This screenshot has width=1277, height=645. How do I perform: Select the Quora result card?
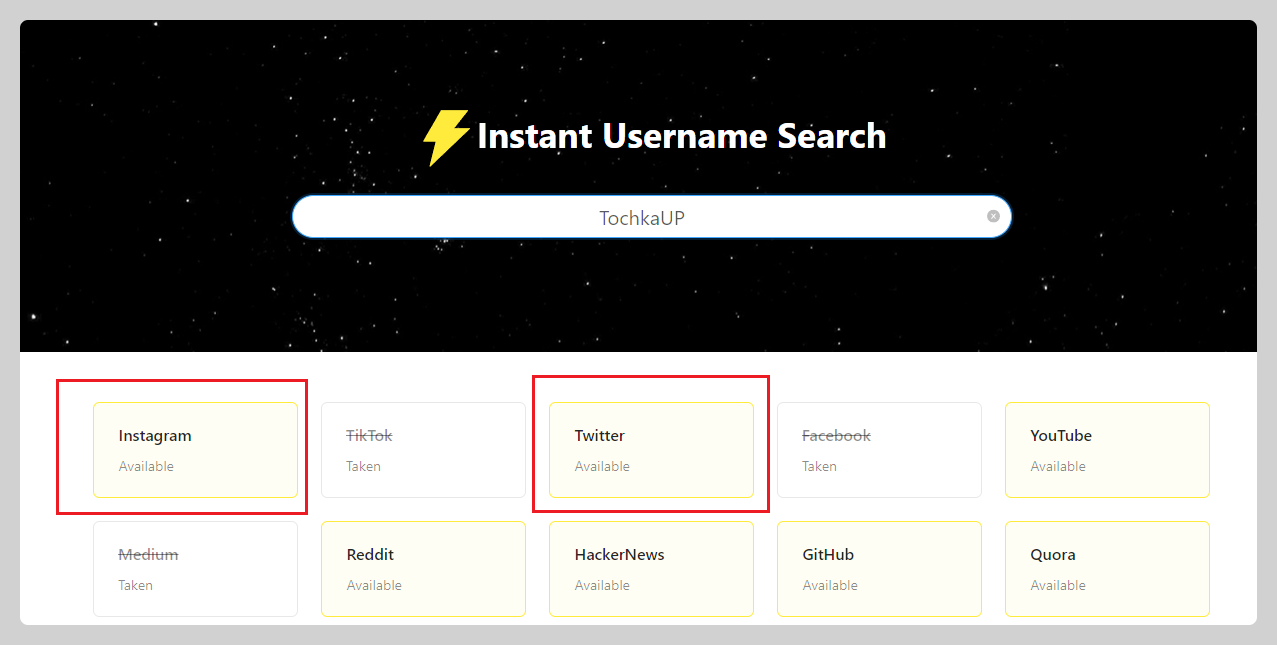(x=1107, y=568)
